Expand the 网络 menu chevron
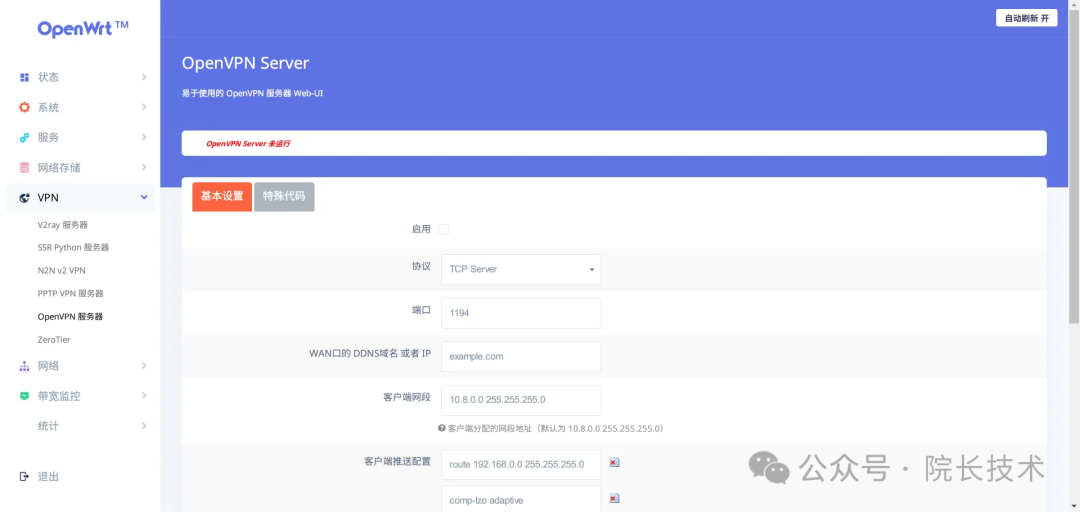The image size is (1080, 512). [144, 366]
